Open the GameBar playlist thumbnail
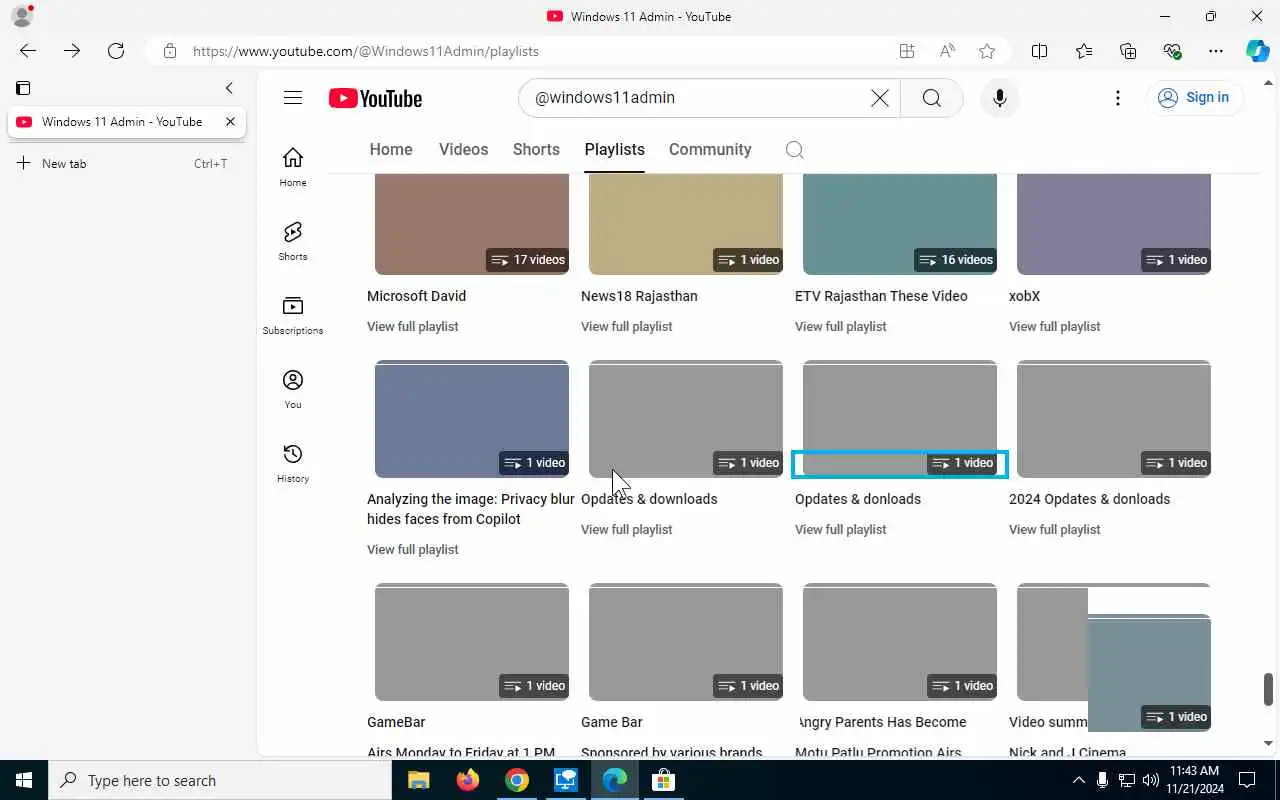 pyautogui.click(x=472, y=642)
